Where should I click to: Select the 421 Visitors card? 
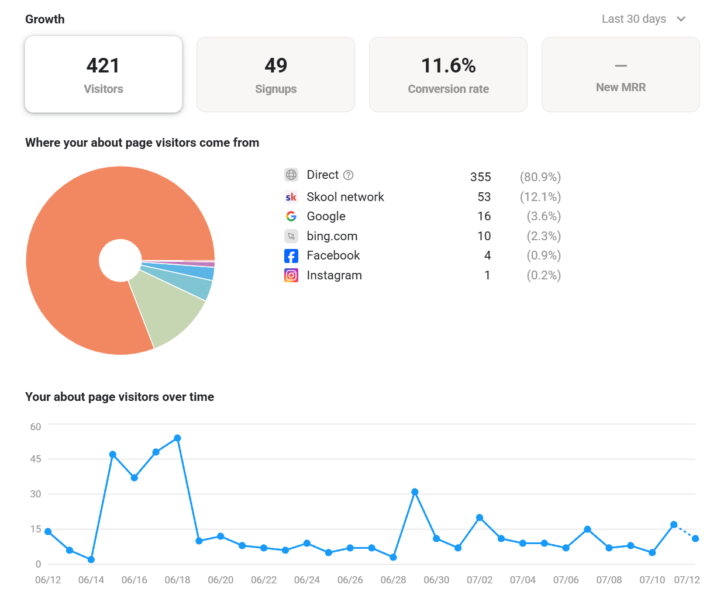[103, 74]
